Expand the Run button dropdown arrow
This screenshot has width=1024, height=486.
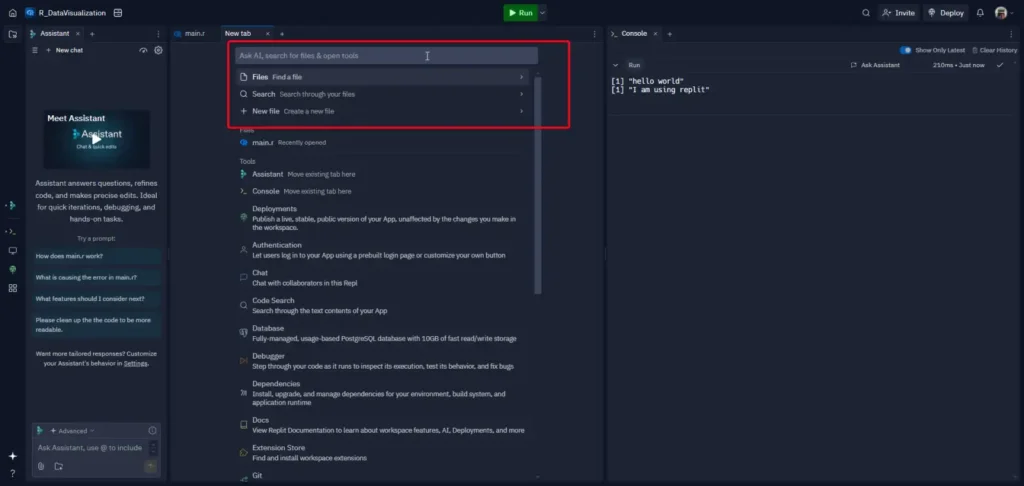pos(543,12)
